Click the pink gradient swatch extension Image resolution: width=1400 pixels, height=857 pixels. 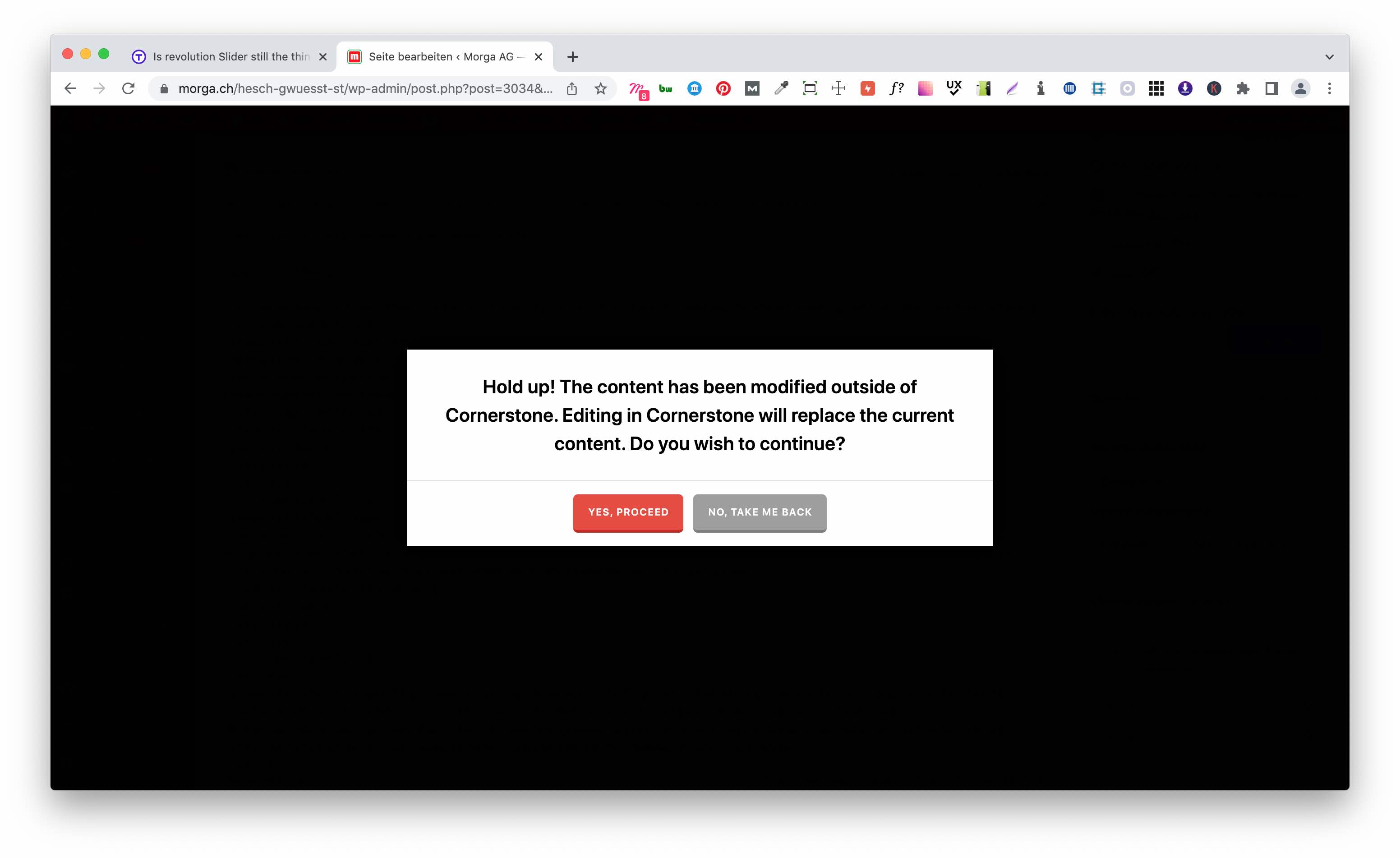[x=925, y=89]
